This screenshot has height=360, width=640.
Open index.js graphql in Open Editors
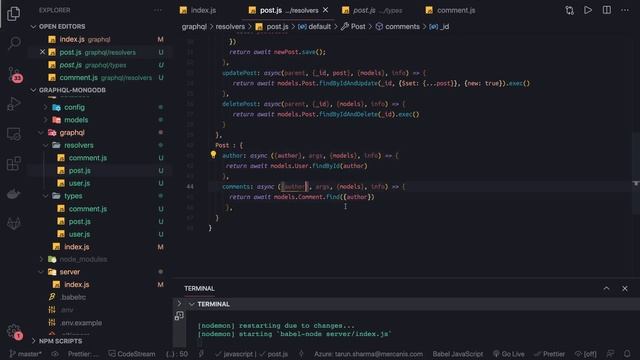tap(85, 39)
